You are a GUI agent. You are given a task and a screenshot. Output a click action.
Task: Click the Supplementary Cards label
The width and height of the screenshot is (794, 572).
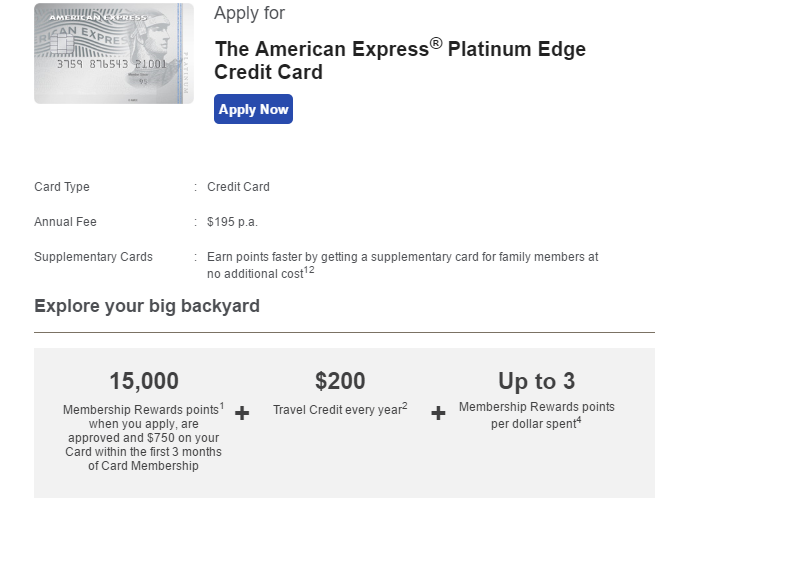tap(93, 257)
